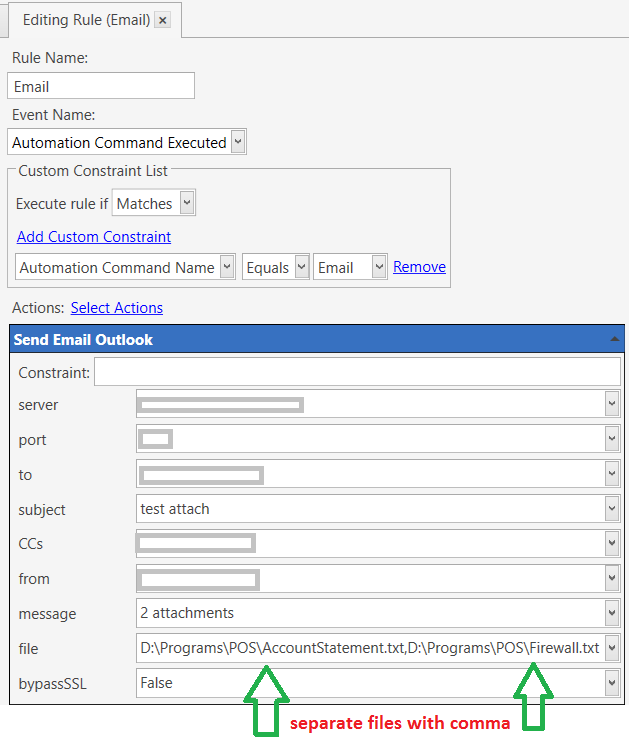Collapse the Send Email Outlook action

click(x=613, y=340)
